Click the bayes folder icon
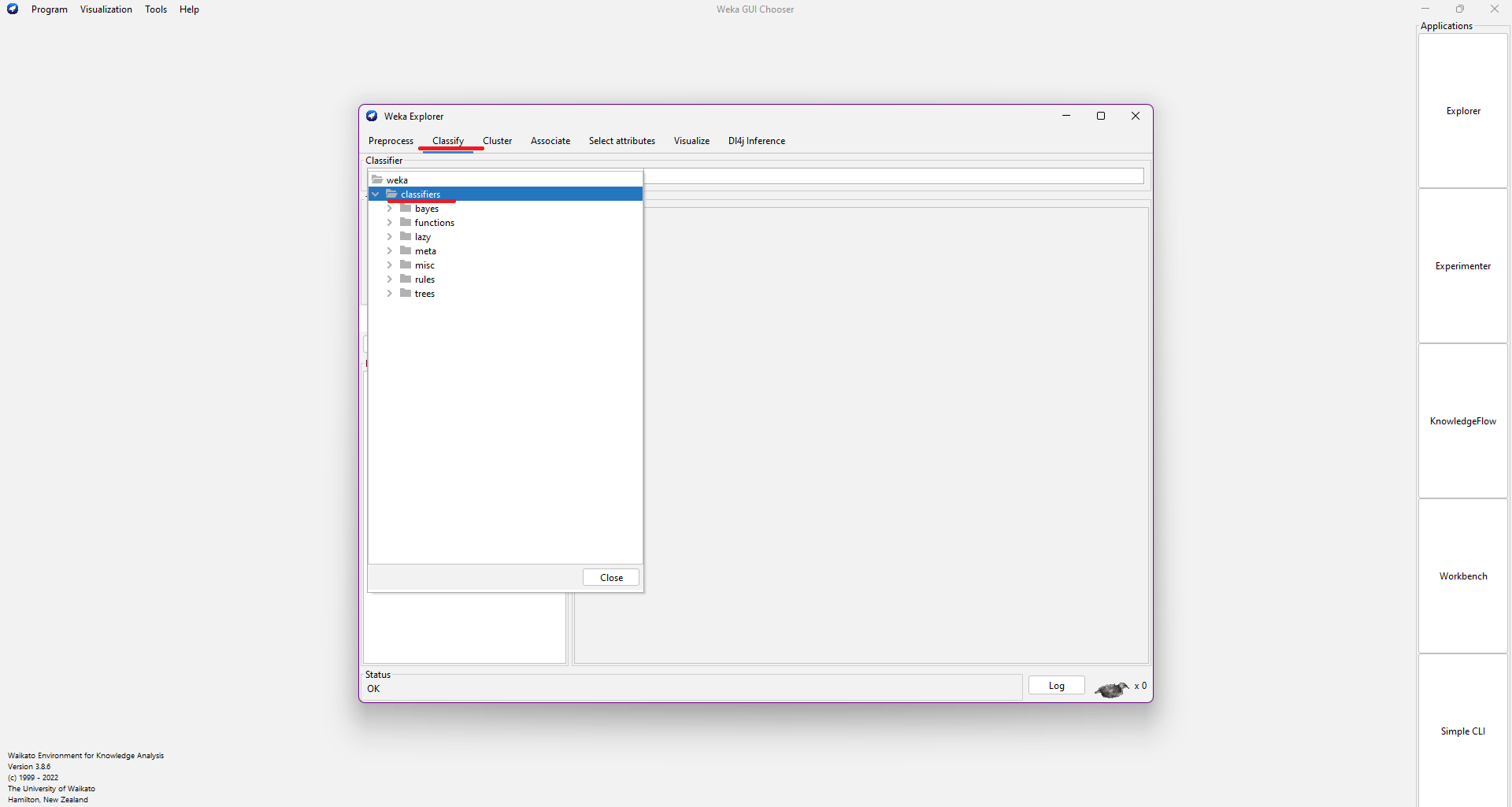This screenshot has height=807, width=1512. coord(406,209)
